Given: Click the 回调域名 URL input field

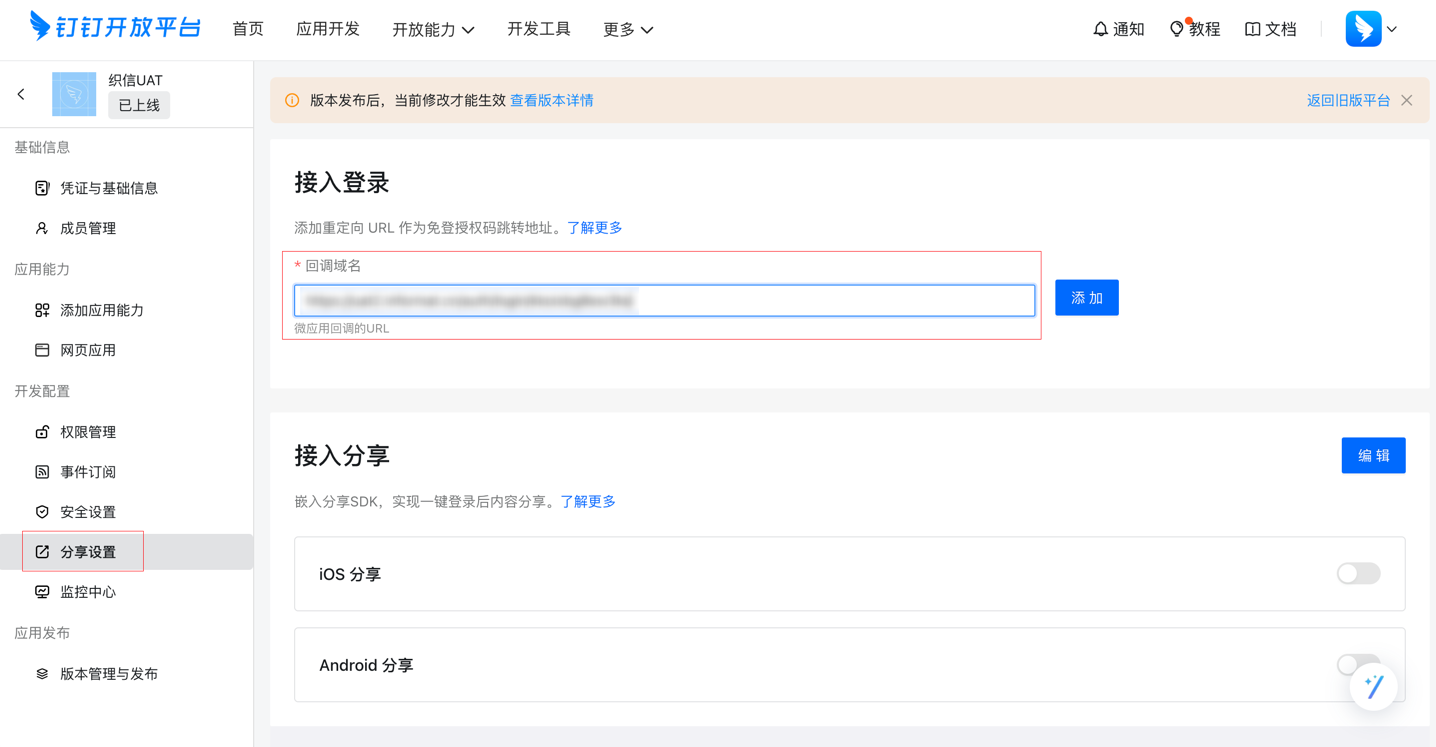Looking at the screenshot, I should click(x=664, y=300).
